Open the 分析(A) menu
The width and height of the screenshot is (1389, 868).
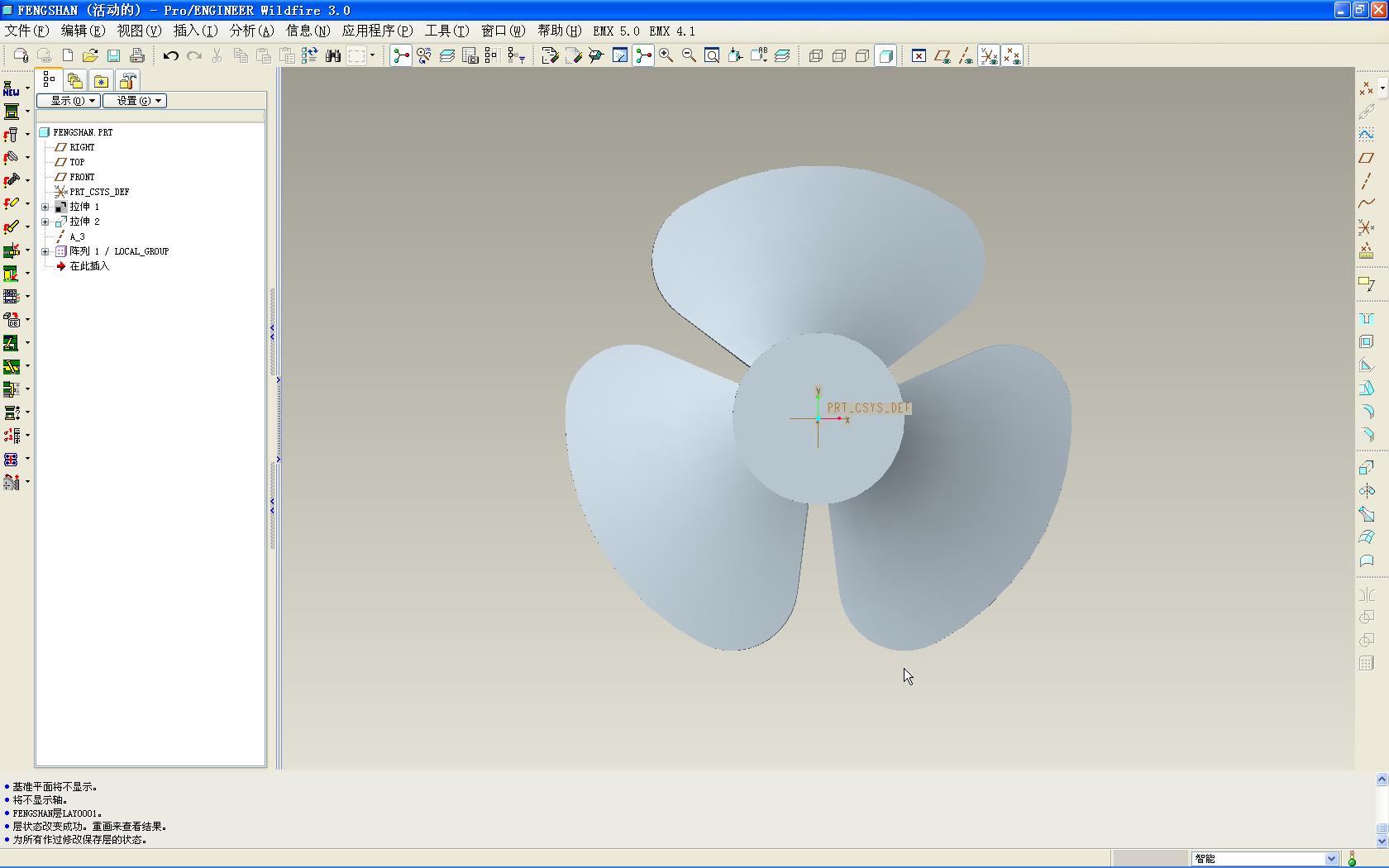pyautogui.click(x=251, y=31)
